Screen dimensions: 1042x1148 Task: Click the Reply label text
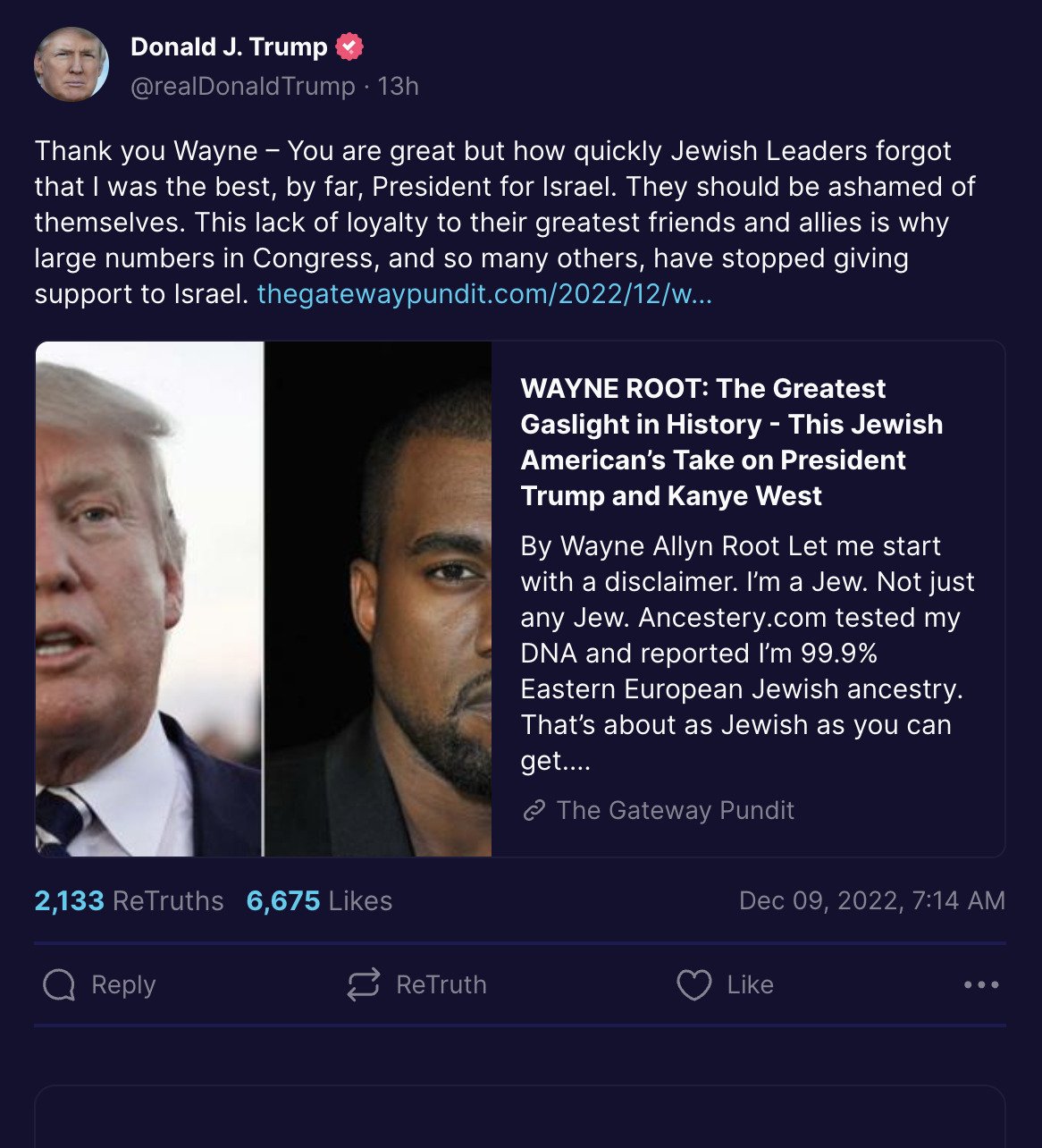pos(123,984)
